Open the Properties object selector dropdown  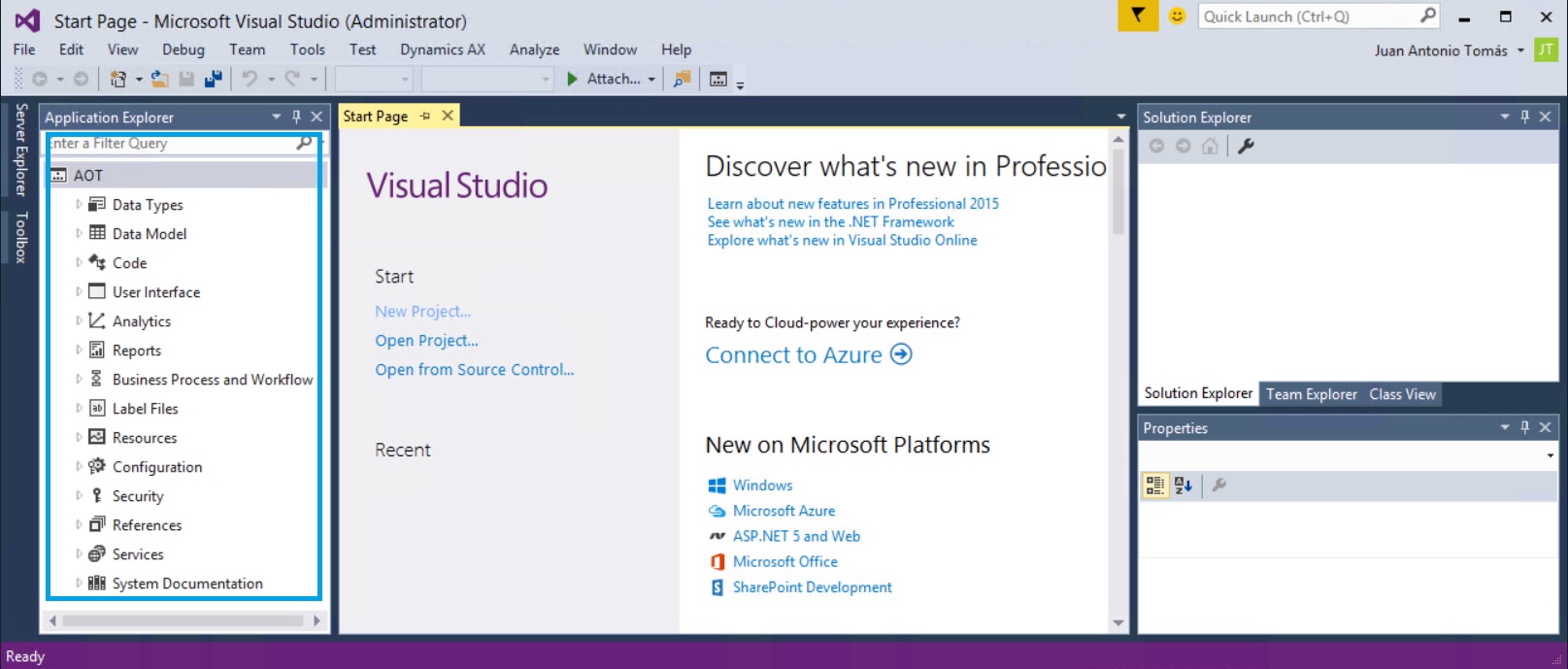tap(1550, 455)
